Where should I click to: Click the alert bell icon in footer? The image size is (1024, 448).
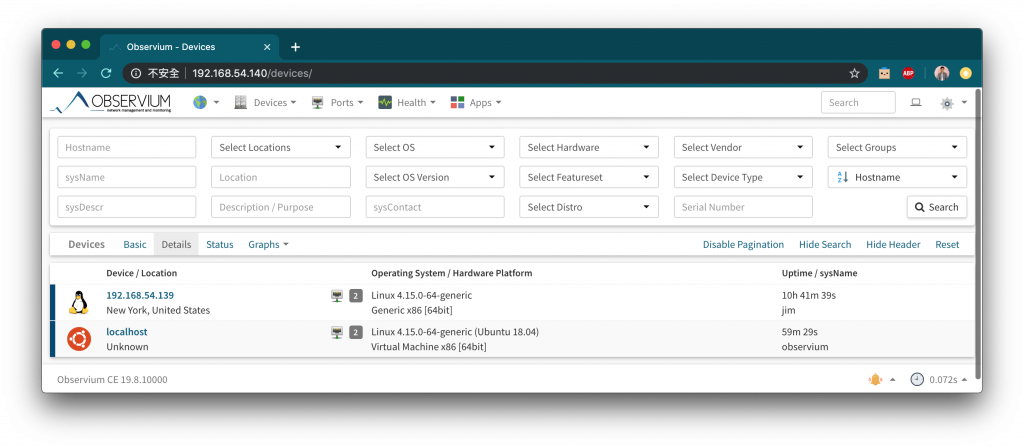coord(875,379)
